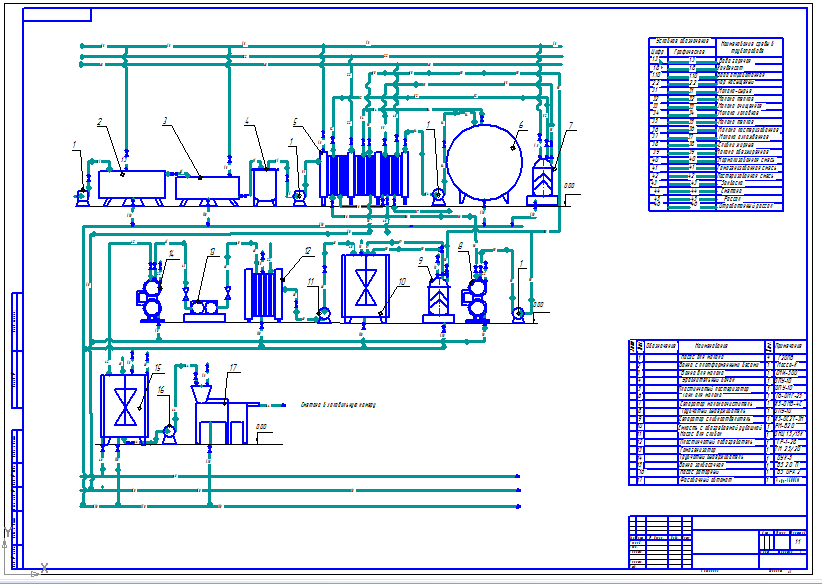
Task: Select the middle-row pump unit on its base plate
Action: (x=204, y=311)
